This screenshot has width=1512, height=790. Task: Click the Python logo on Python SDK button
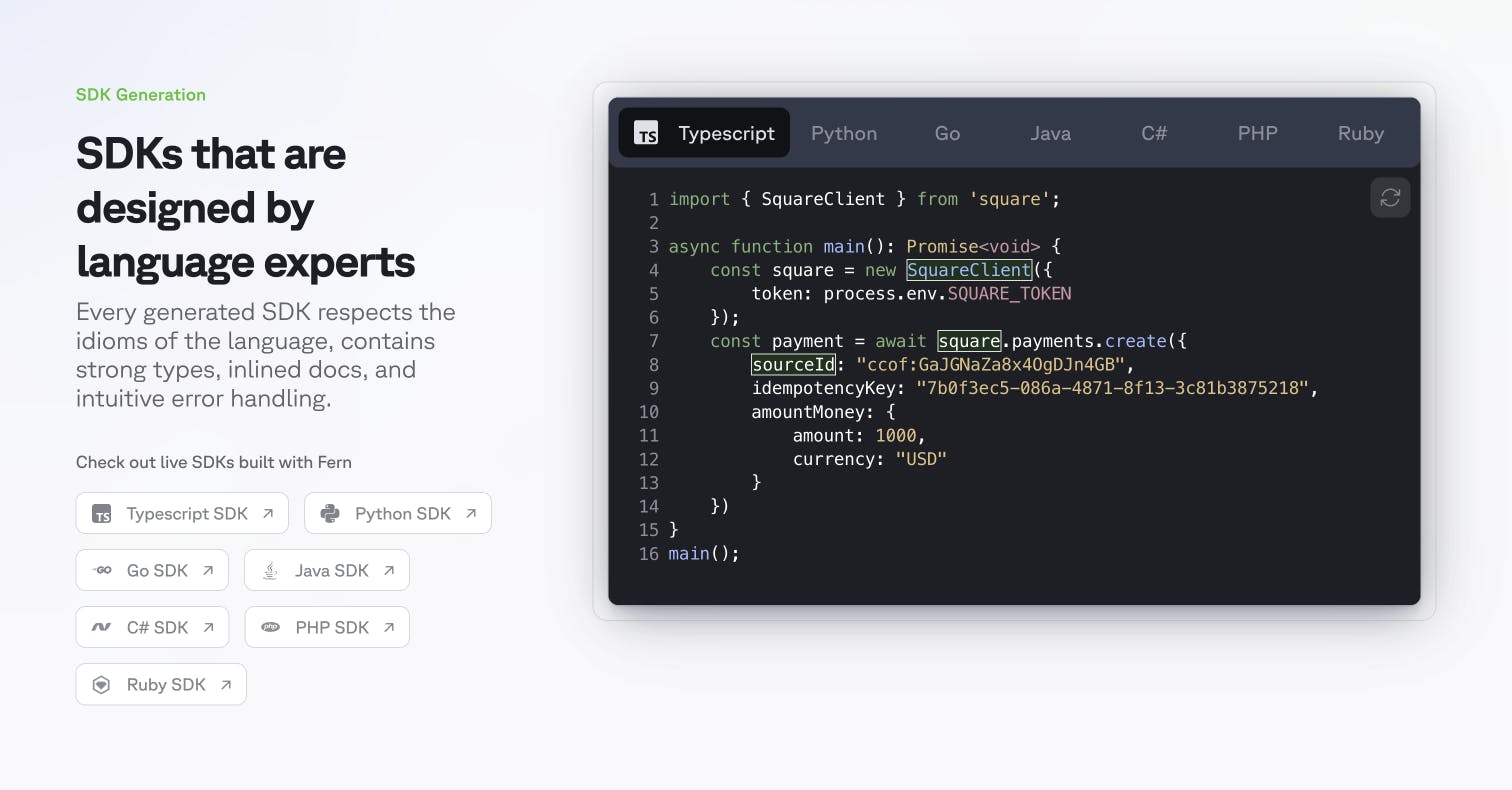coord(330,514)
